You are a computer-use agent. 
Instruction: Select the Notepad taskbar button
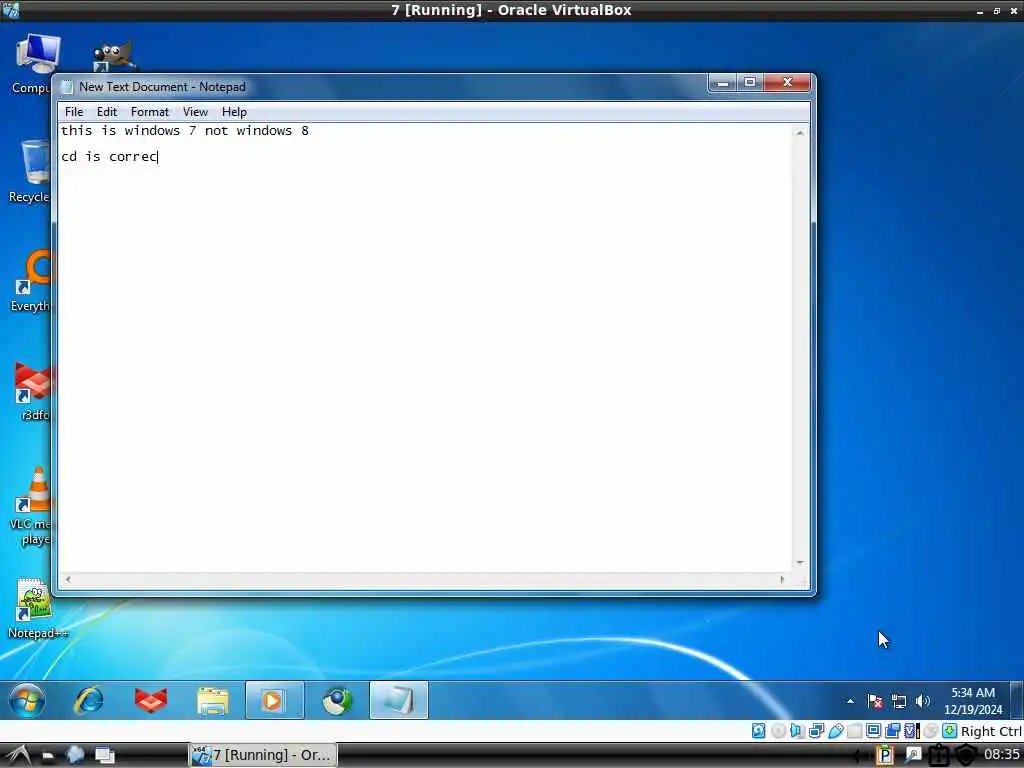pos(398,700)
